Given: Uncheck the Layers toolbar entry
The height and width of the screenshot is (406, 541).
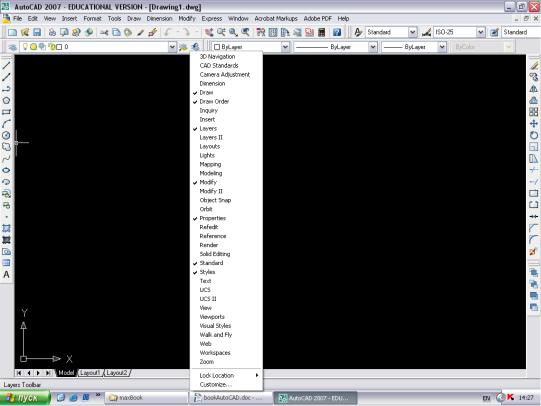Looking at the screenshot, I should [x=226, y=128].
